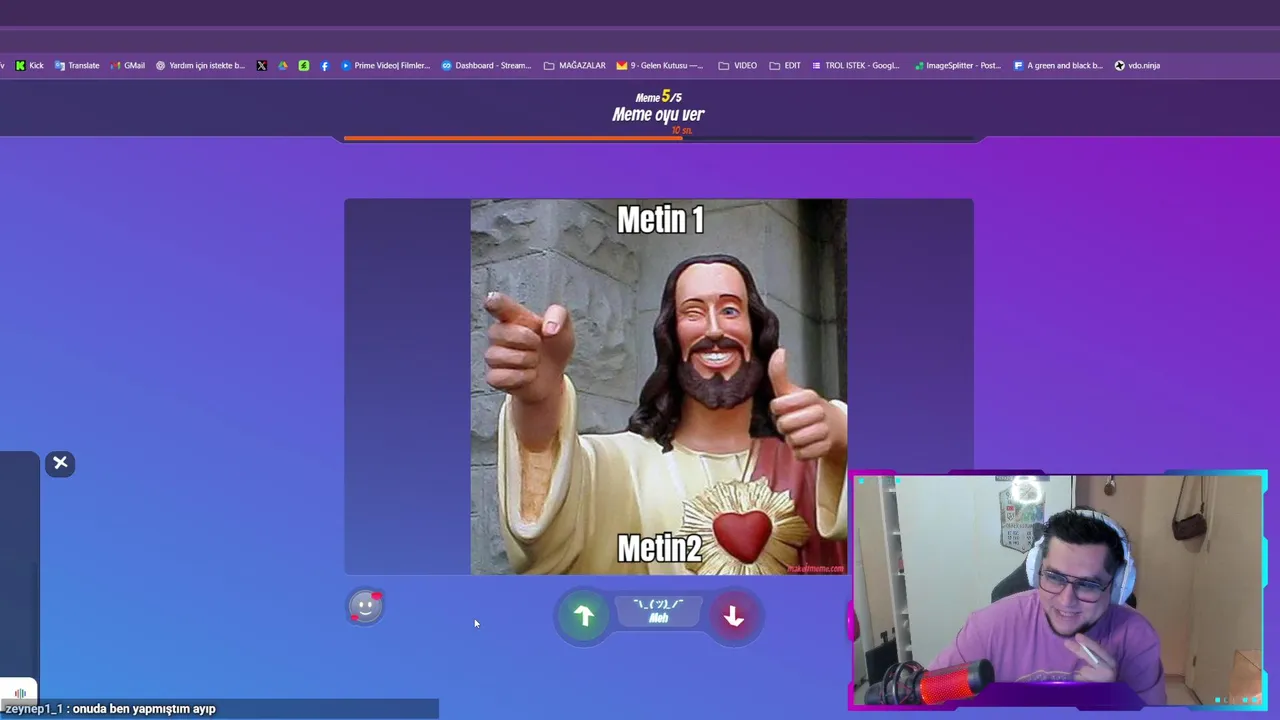Open the X (Twitter) bookmark icon
Viewport: 1280px width, 720px height.
262,66
